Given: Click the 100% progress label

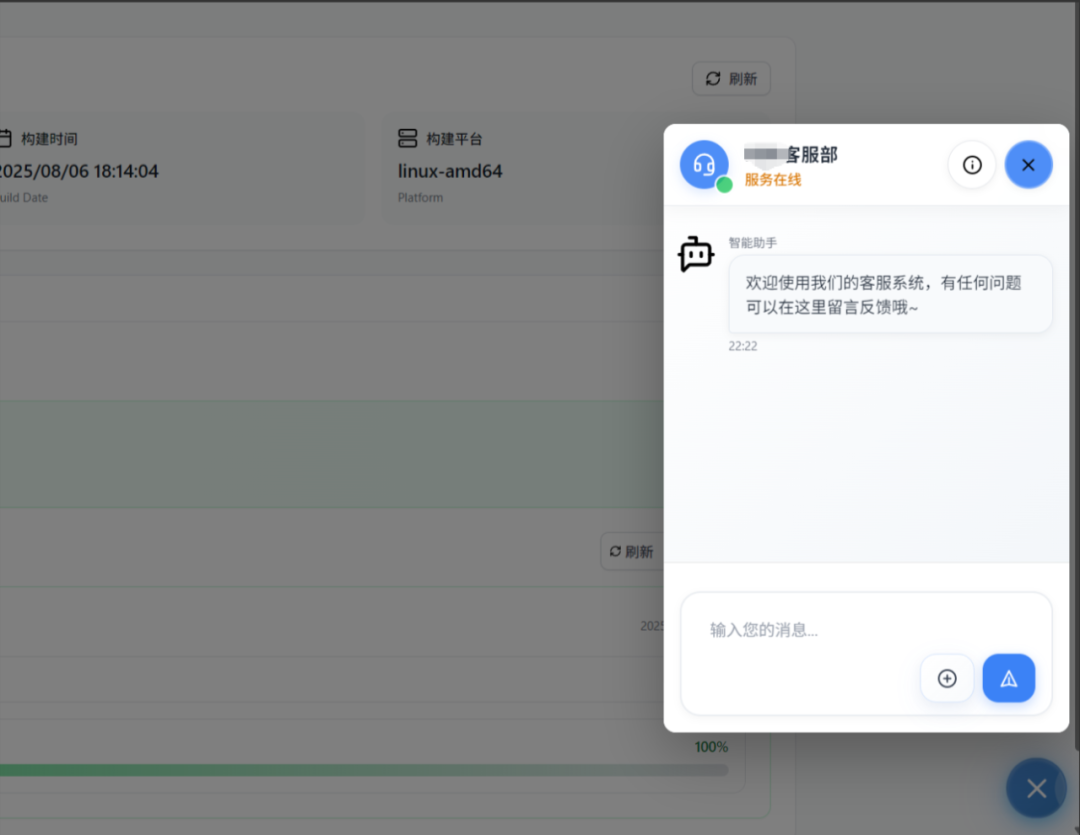Looking at the screenshot, I should point(711,747).
